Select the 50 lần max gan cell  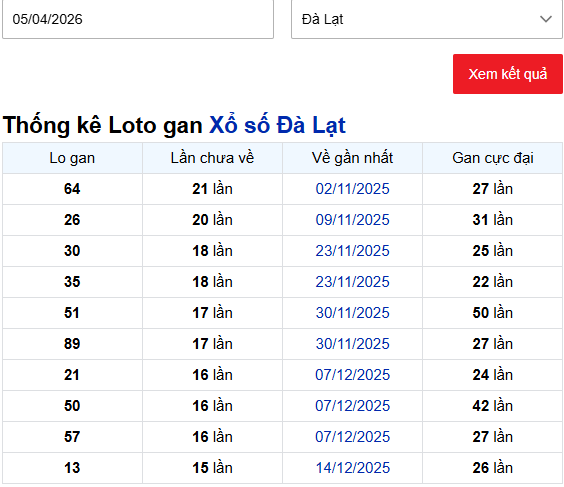493,313
